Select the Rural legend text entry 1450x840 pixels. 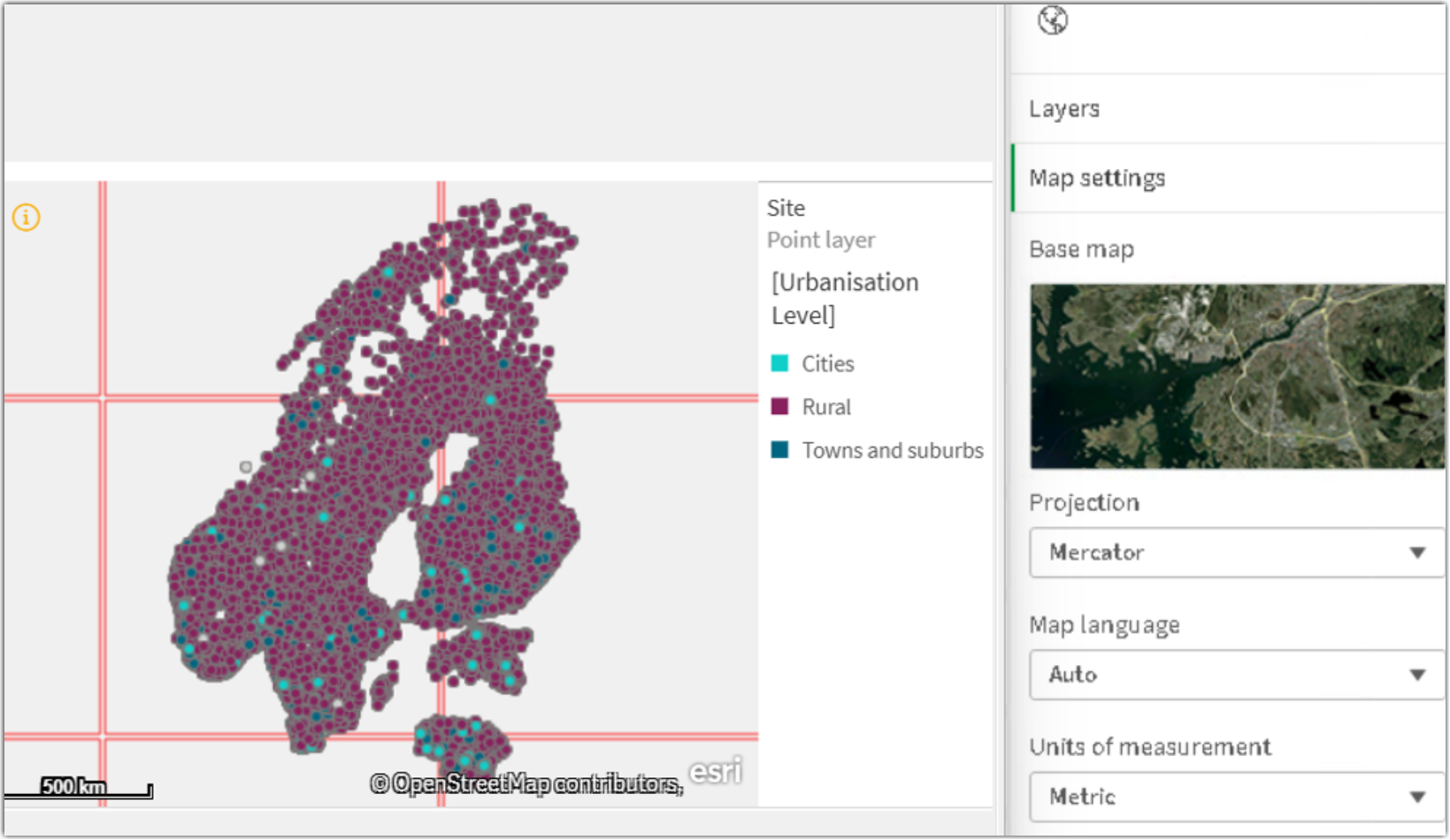pyautogui.click(x=825, y=406)
